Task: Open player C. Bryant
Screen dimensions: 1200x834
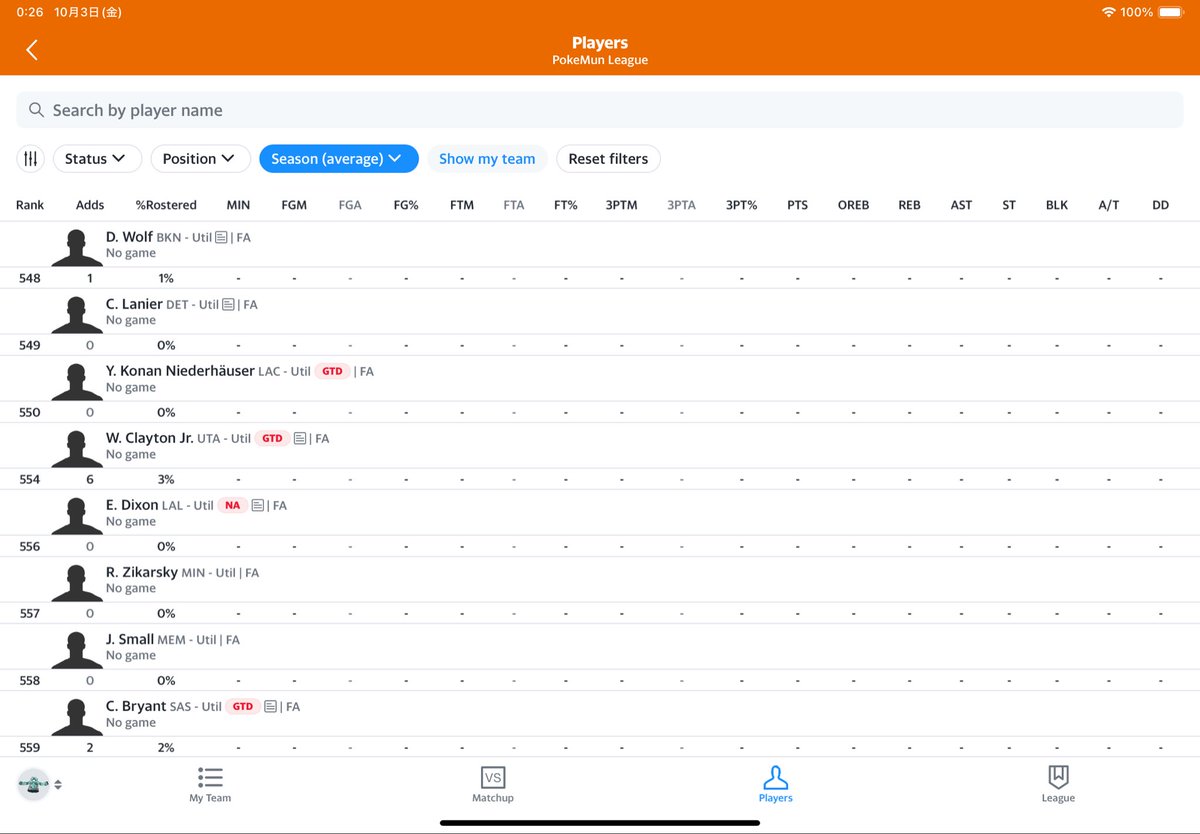Action: (x=136, y=706)
